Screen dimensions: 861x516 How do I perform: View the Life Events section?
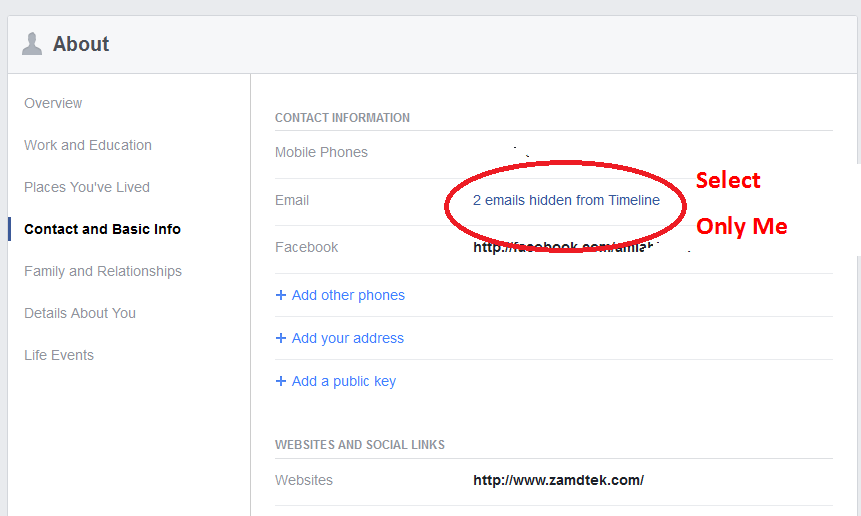tap(59, 355)
